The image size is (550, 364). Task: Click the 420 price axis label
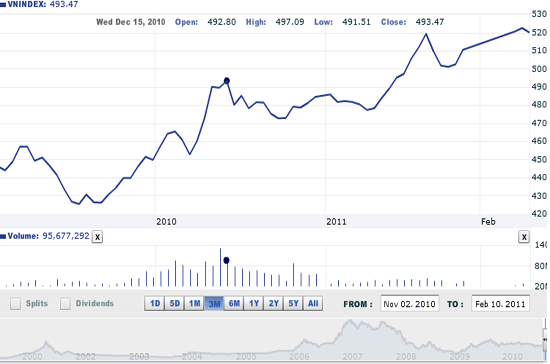click(x=539, y=214)
